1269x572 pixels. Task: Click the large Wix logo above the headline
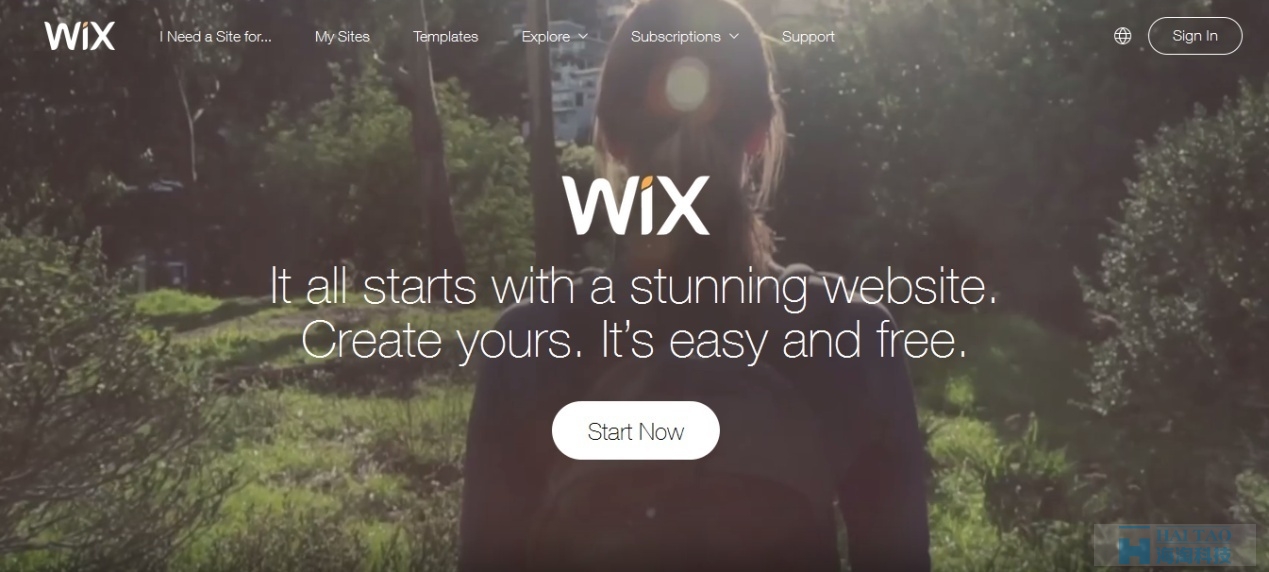pos(635,204)
